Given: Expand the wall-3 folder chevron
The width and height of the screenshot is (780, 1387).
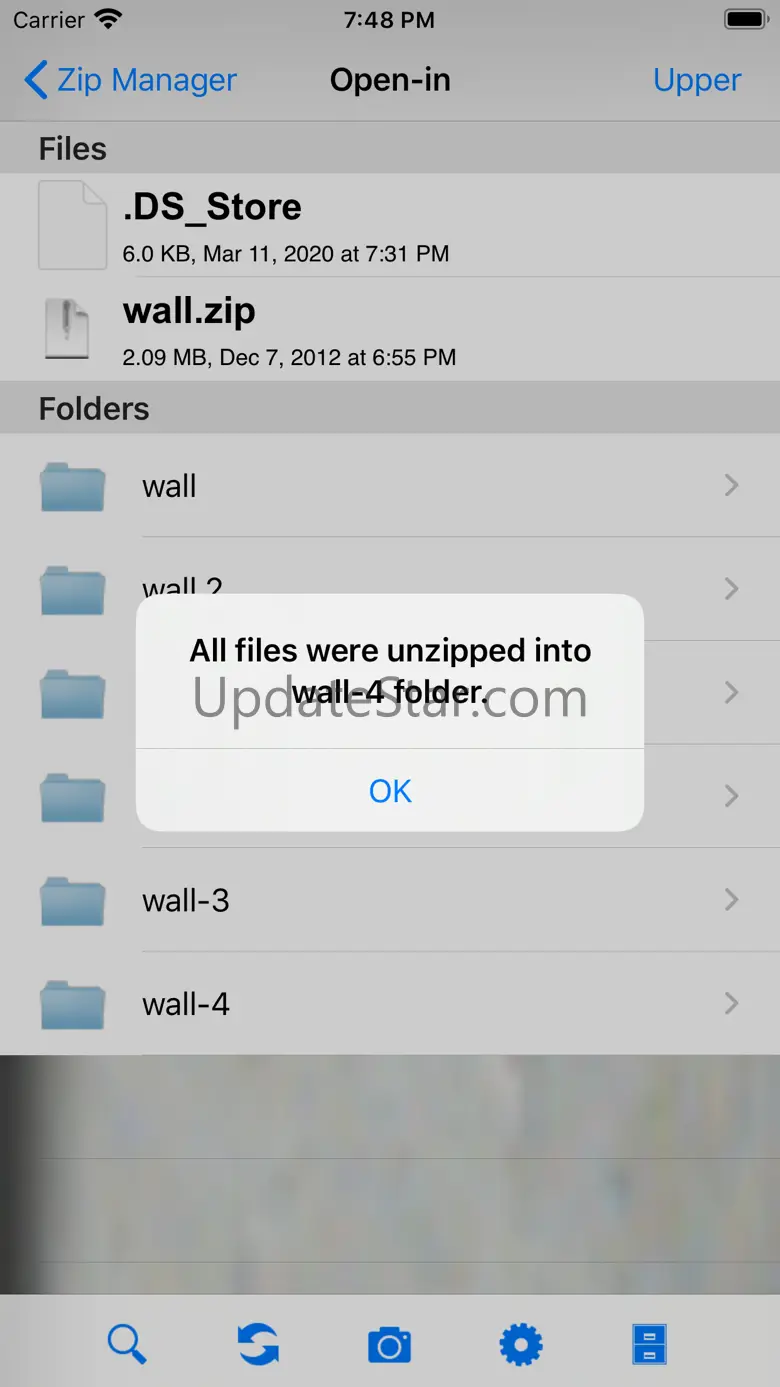Looking at the screenshot, I should click(x=732, y=900).
